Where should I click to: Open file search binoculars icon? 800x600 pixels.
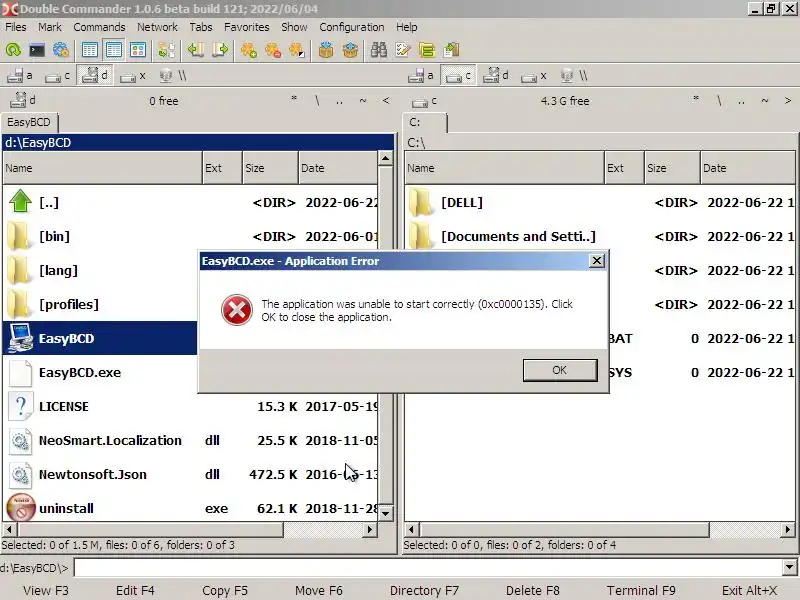(x=379, y=50)
